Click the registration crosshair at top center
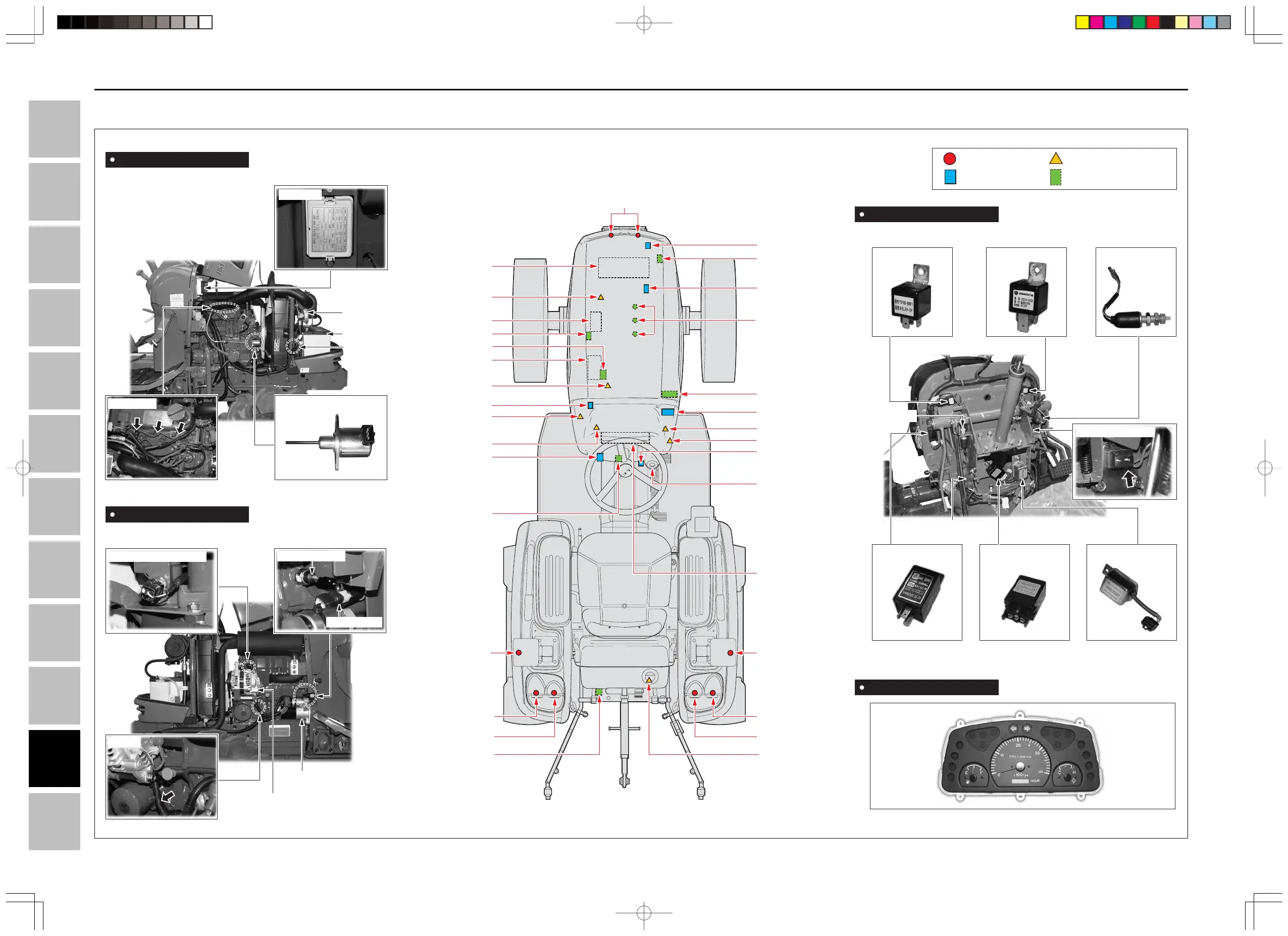 [x=643, y=23]
